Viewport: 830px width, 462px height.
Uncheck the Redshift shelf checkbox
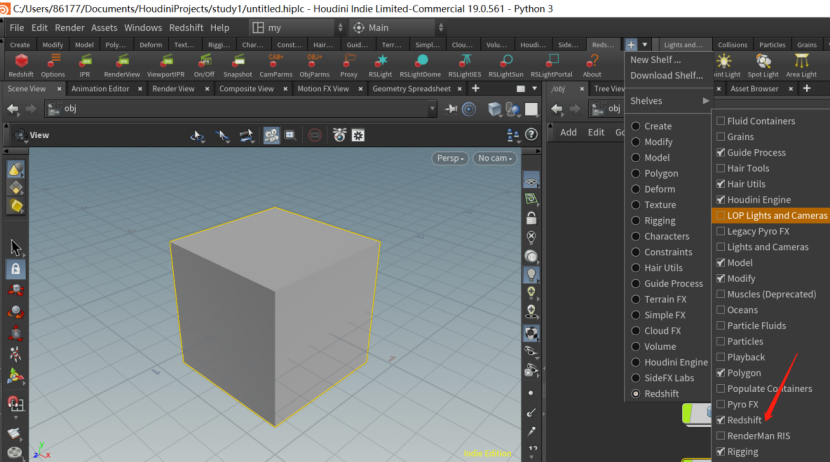[720, 420]
